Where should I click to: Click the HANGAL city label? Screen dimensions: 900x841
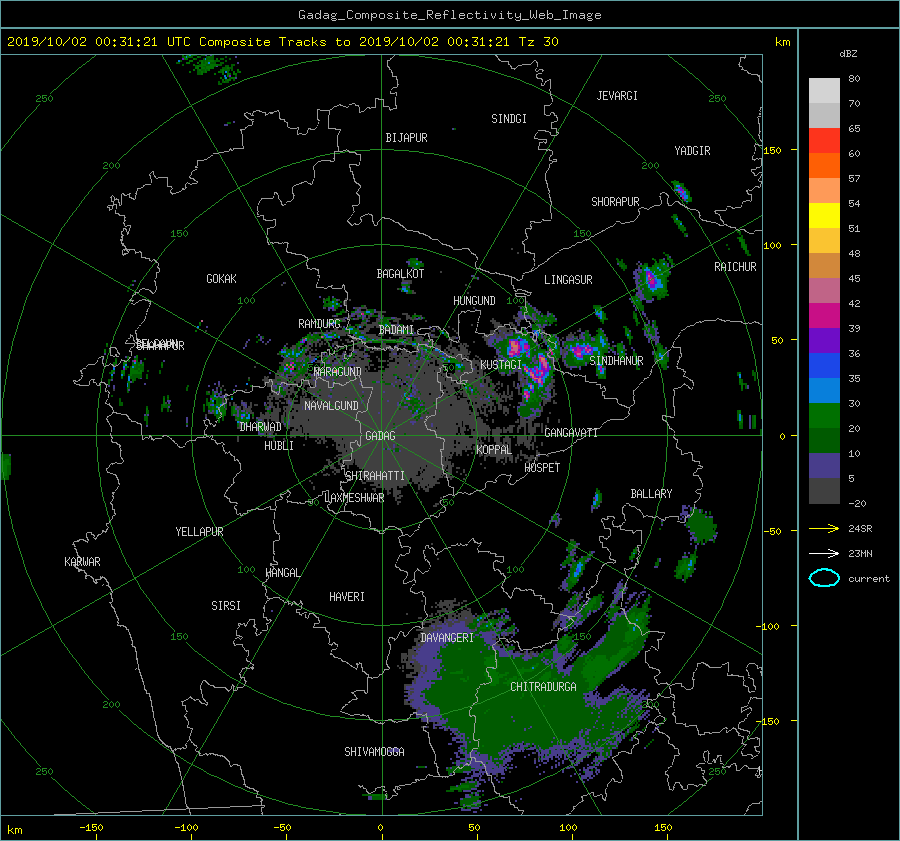click(282, 573)
